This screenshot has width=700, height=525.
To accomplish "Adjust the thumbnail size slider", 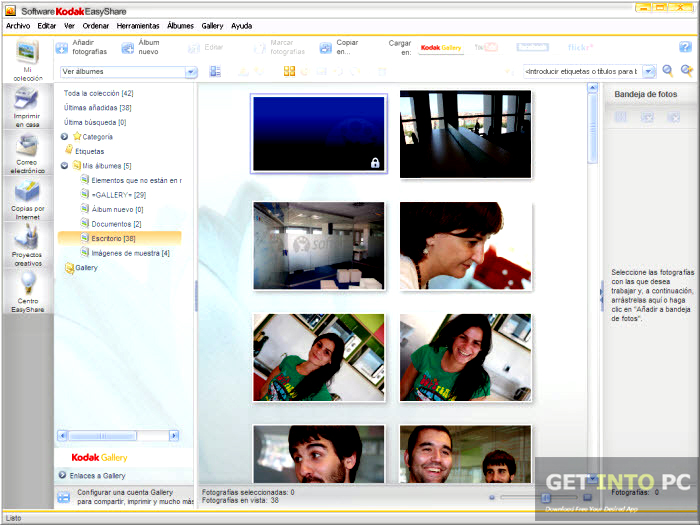I will (546, 497).
